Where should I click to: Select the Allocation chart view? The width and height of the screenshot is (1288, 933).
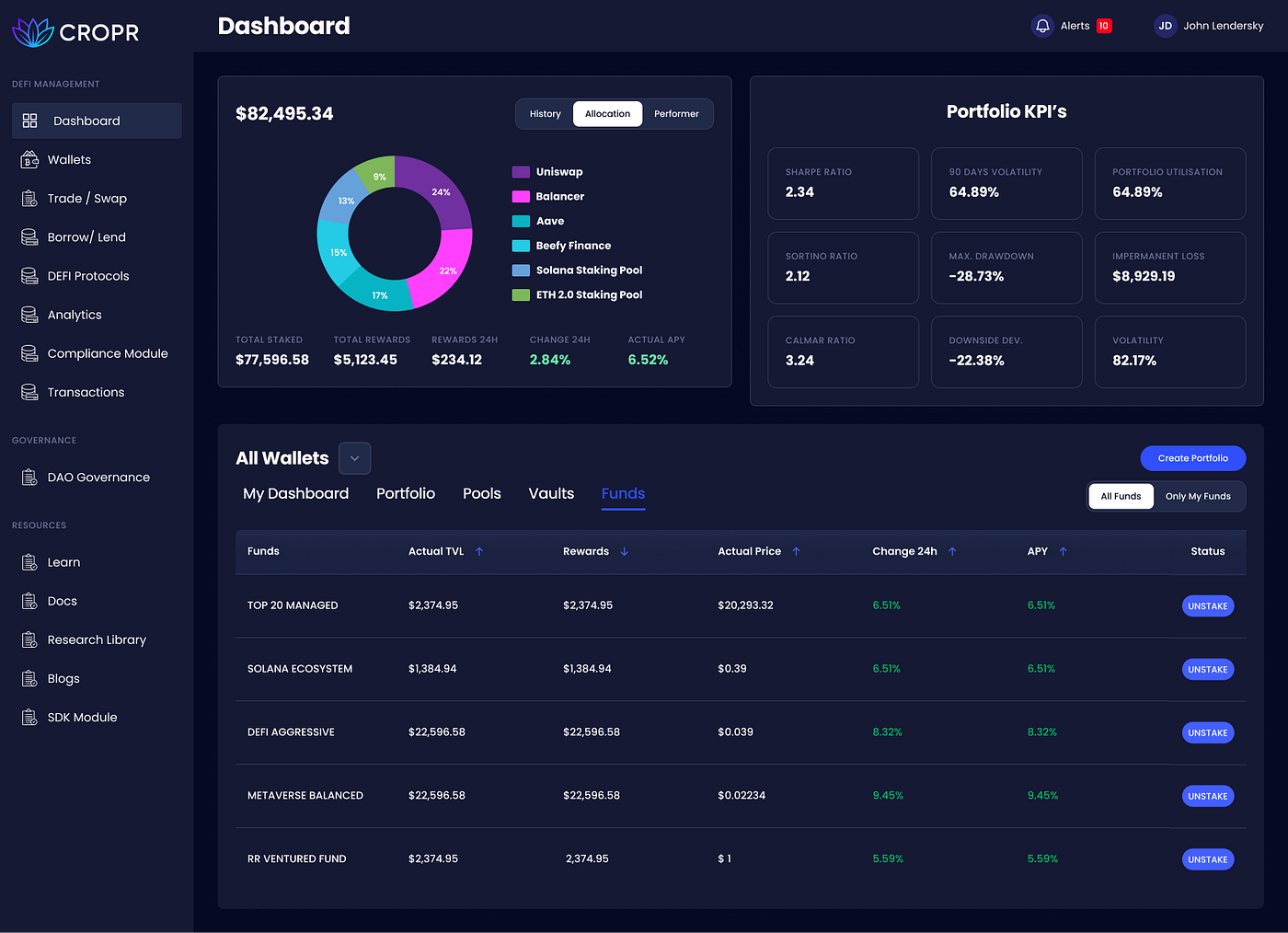click(x=608, y=114)
